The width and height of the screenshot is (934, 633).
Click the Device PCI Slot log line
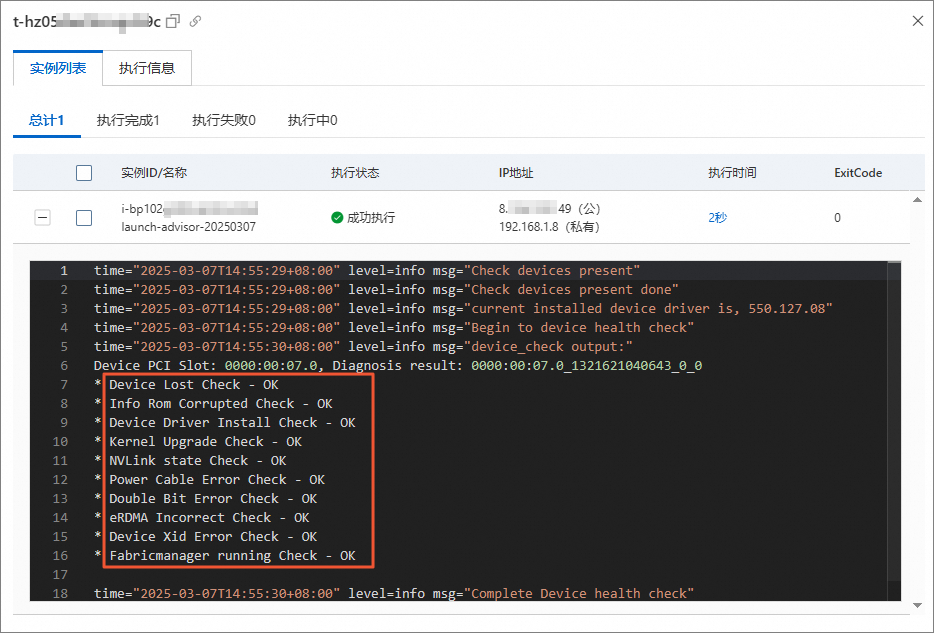398,366
